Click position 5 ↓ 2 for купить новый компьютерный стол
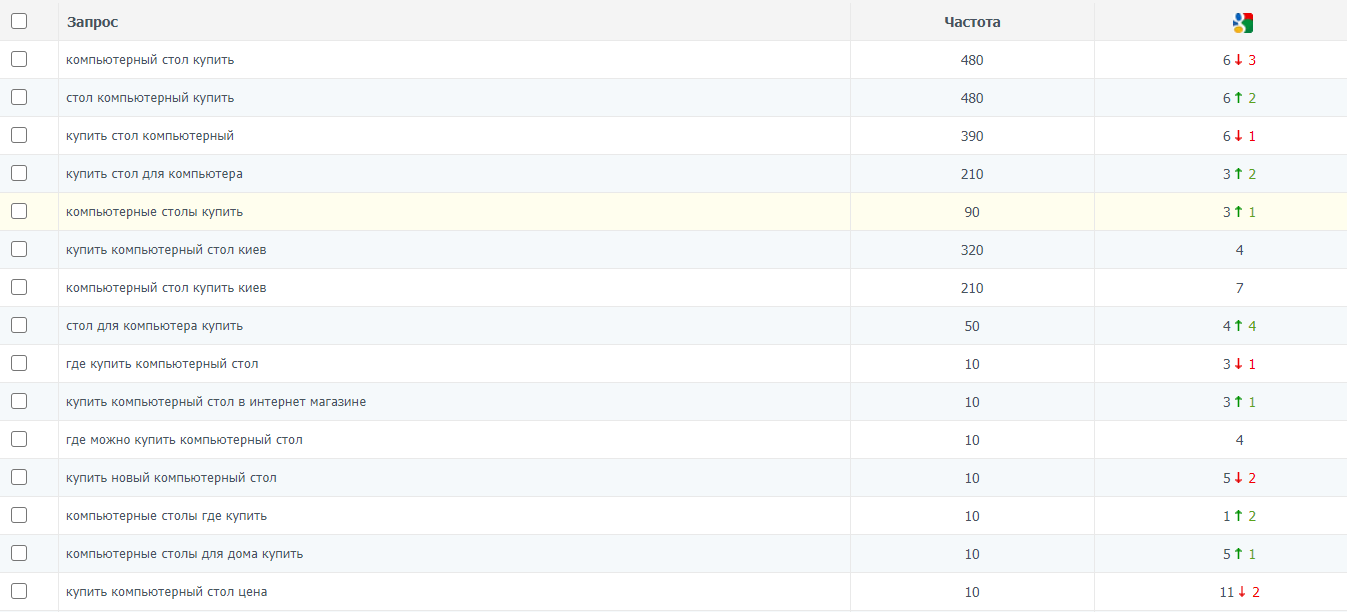 [x=1239, y=478]
